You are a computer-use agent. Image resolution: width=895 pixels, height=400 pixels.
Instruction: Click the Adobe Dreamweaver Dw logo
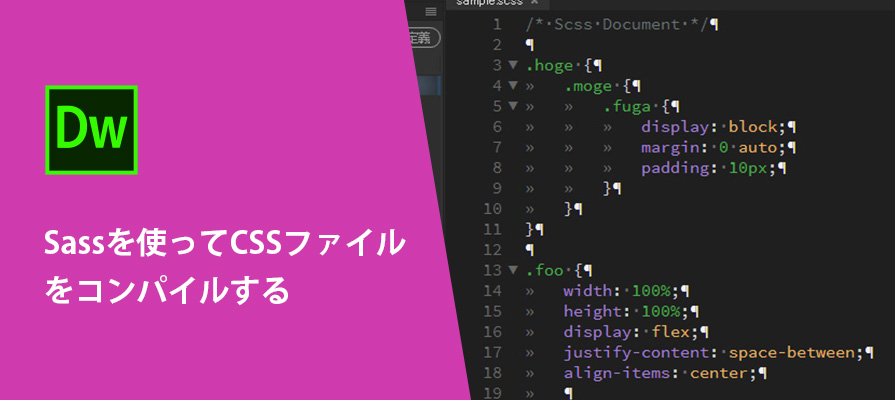(91, 130)
